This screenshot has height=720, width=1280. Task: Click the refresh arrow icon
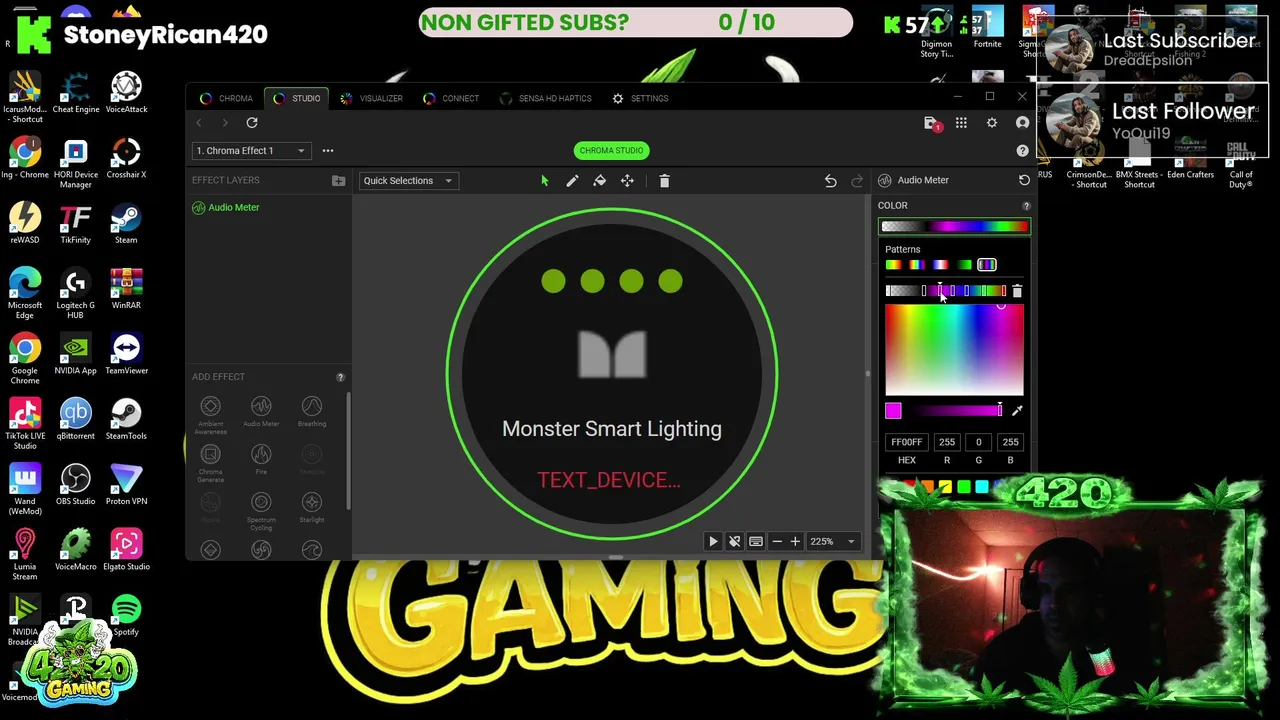pyautogui.click(x=252, y=122)
